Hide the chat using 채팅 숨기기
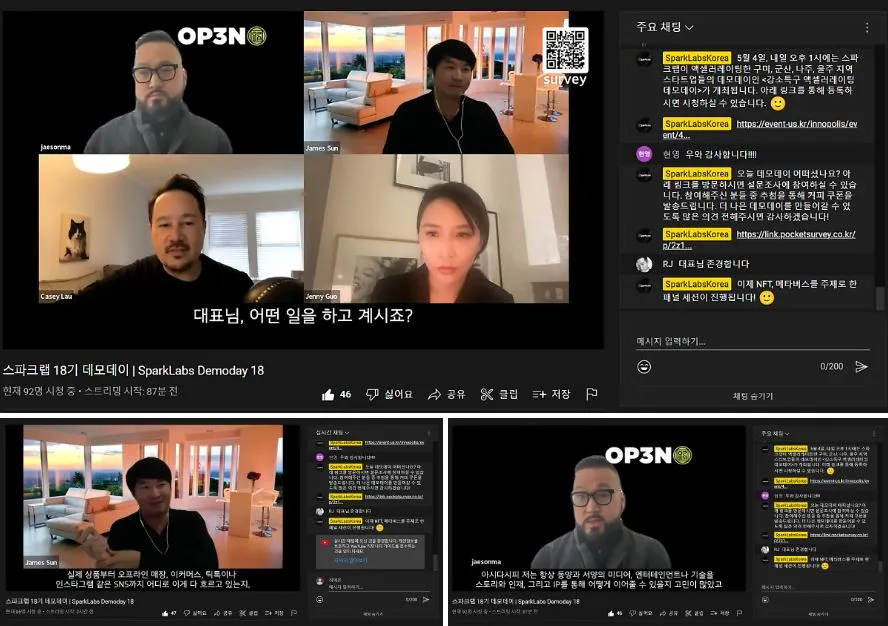This screenshot has width=888, height=626. [x=754, y=394]
